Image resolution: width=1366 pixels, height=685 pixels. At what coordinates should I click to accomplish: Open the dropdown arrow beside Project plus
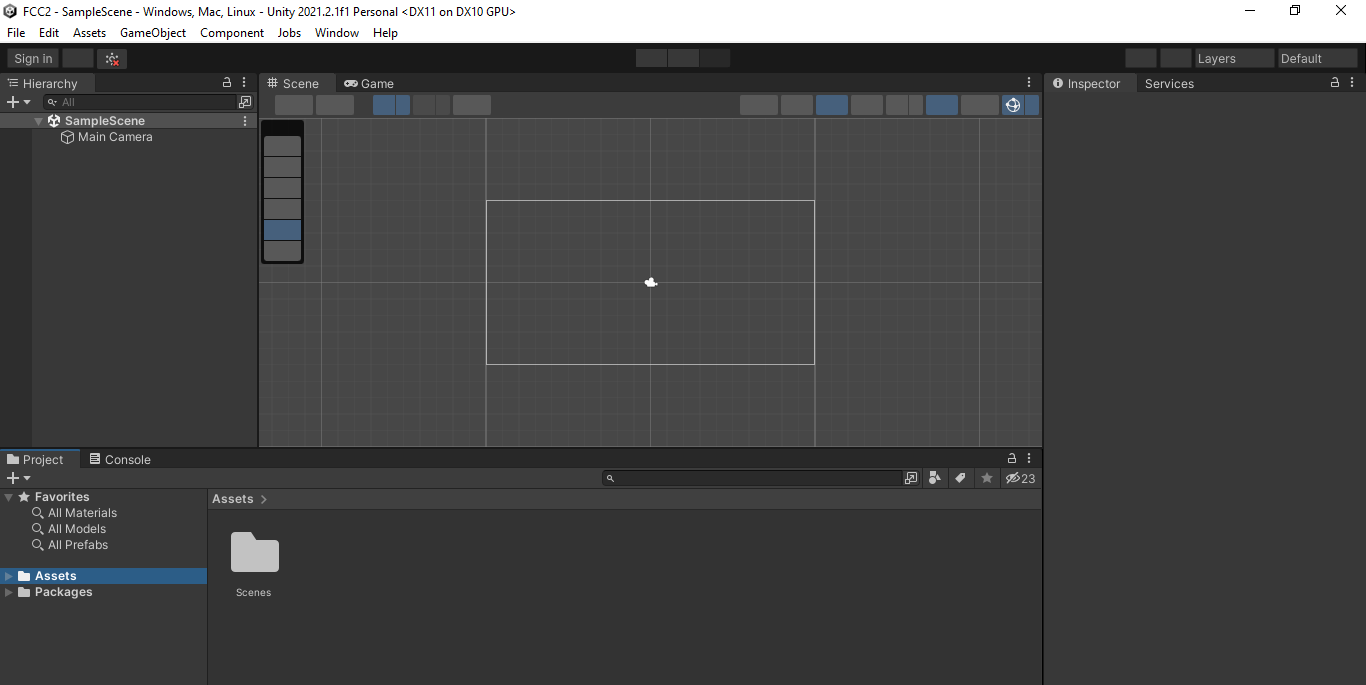[27, 478]
